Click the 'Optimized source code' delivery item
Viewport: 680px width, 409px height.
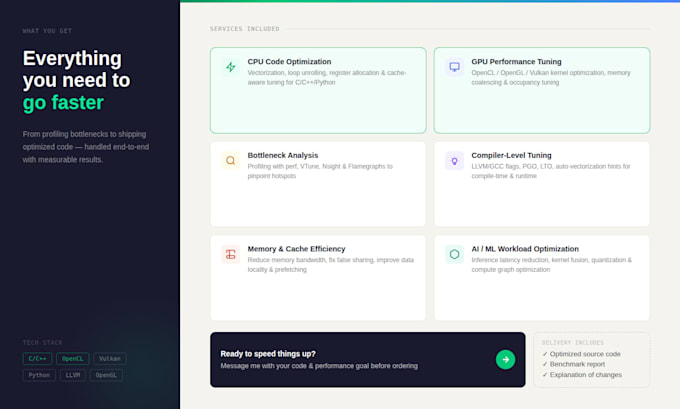[581, 354]
